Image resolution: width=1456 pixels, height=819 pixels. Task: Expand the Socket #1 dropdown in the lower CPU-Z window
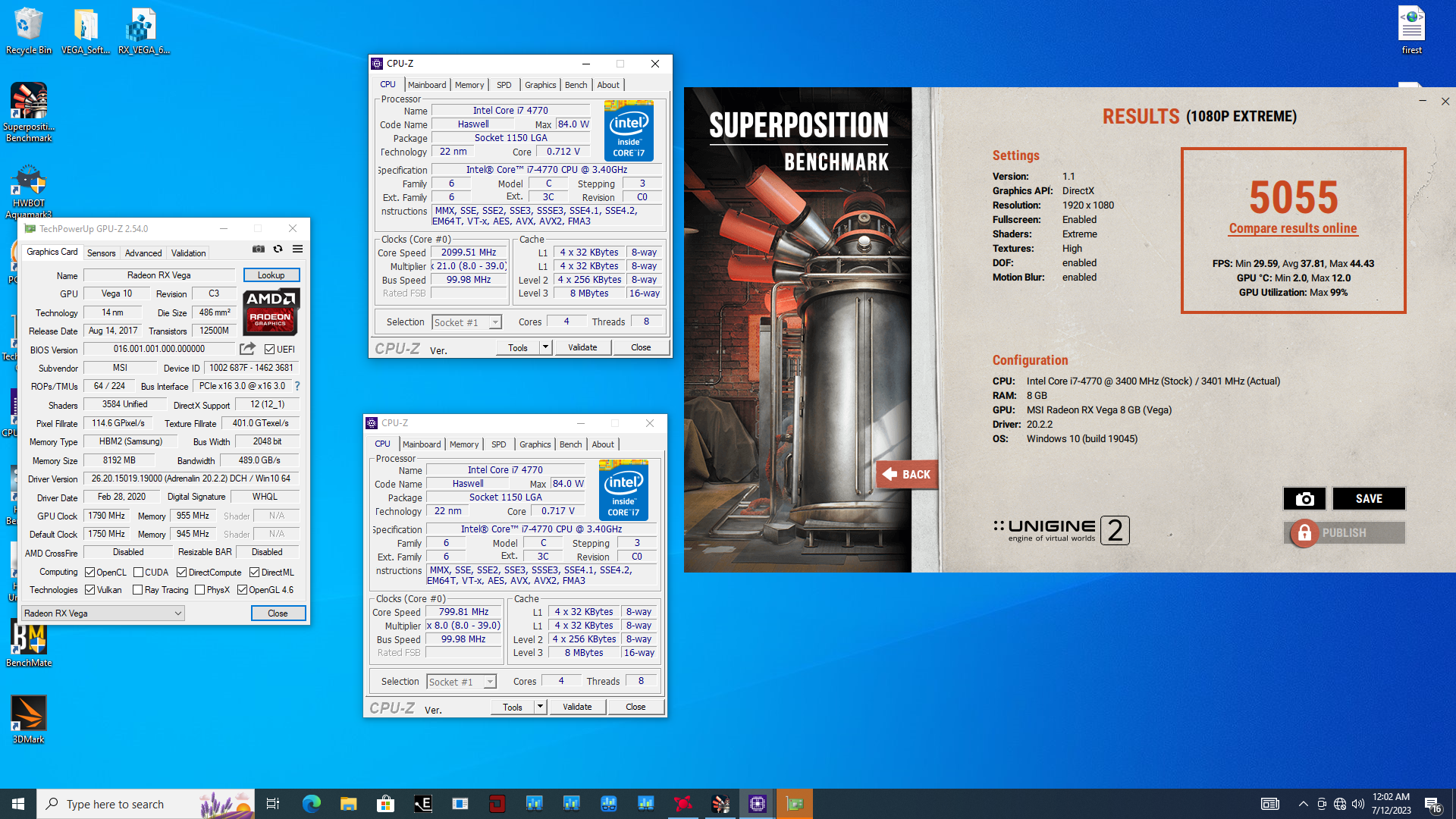pos(462,682)
